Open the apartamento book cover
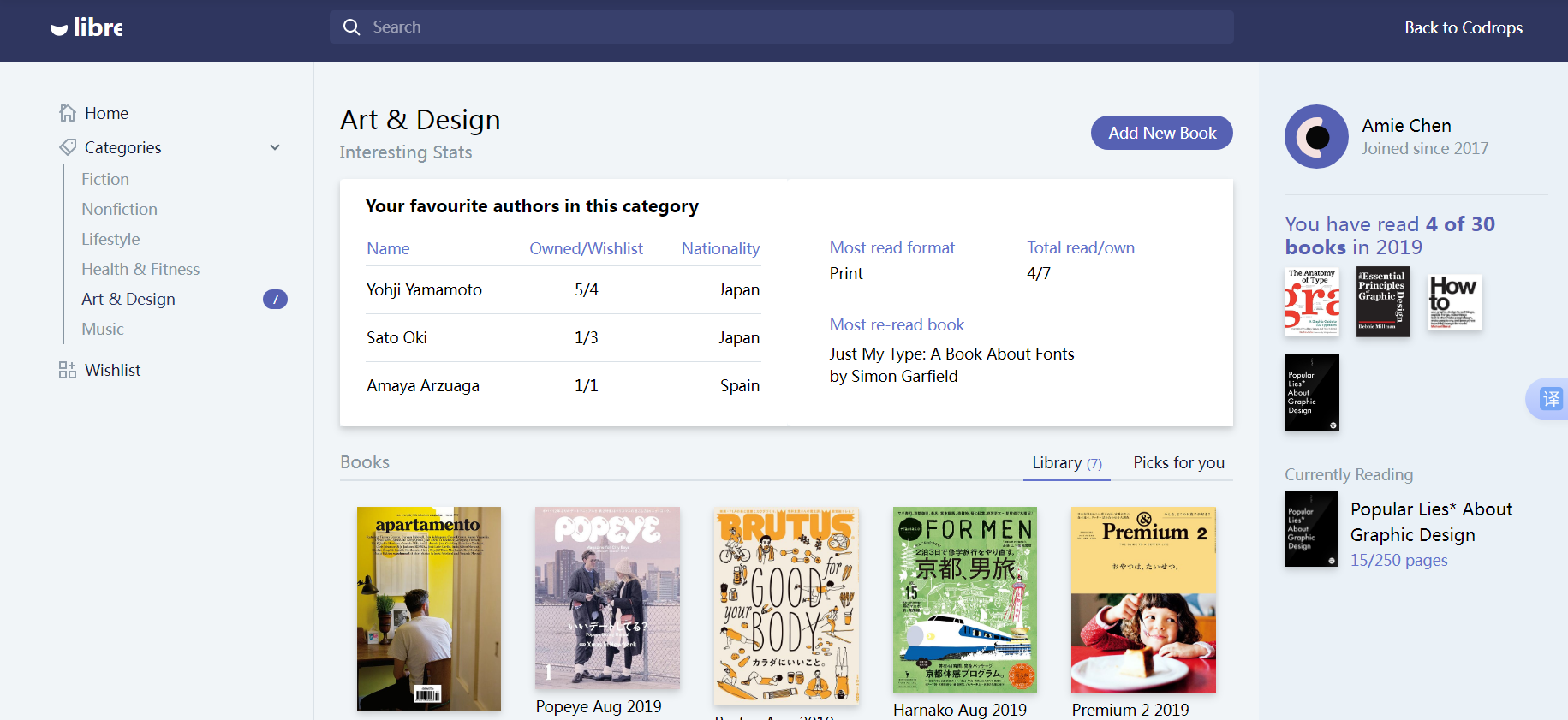Viewport: 1568px width, 720px height. 429,608
